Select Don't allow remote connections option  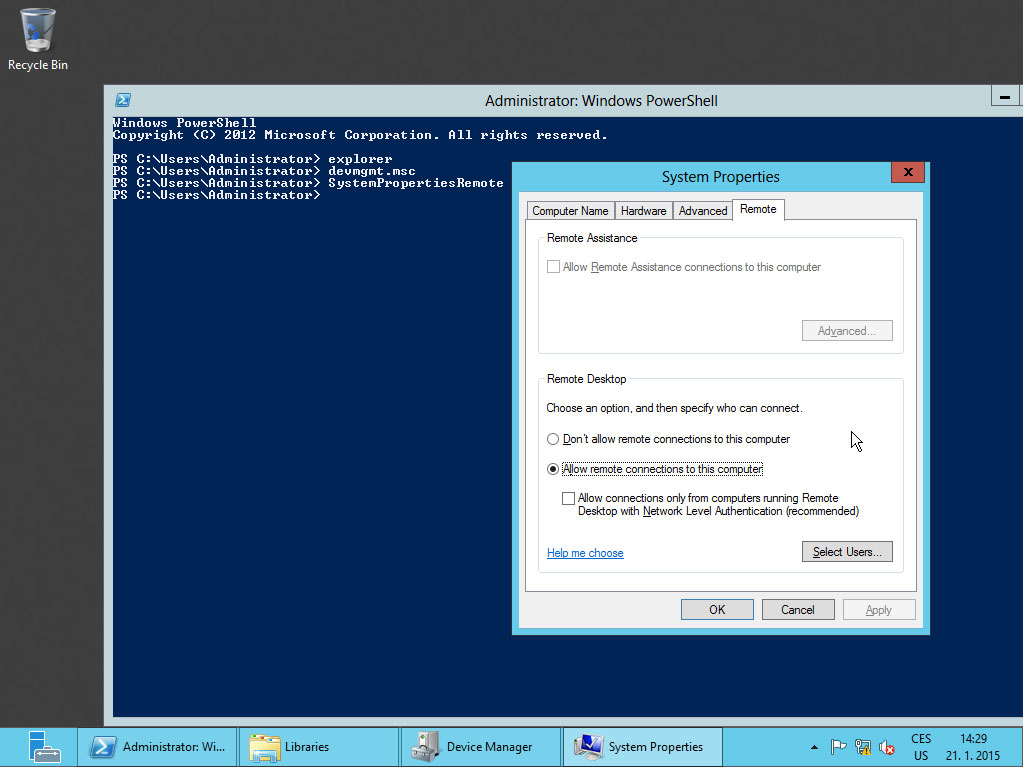pos(553,439)
